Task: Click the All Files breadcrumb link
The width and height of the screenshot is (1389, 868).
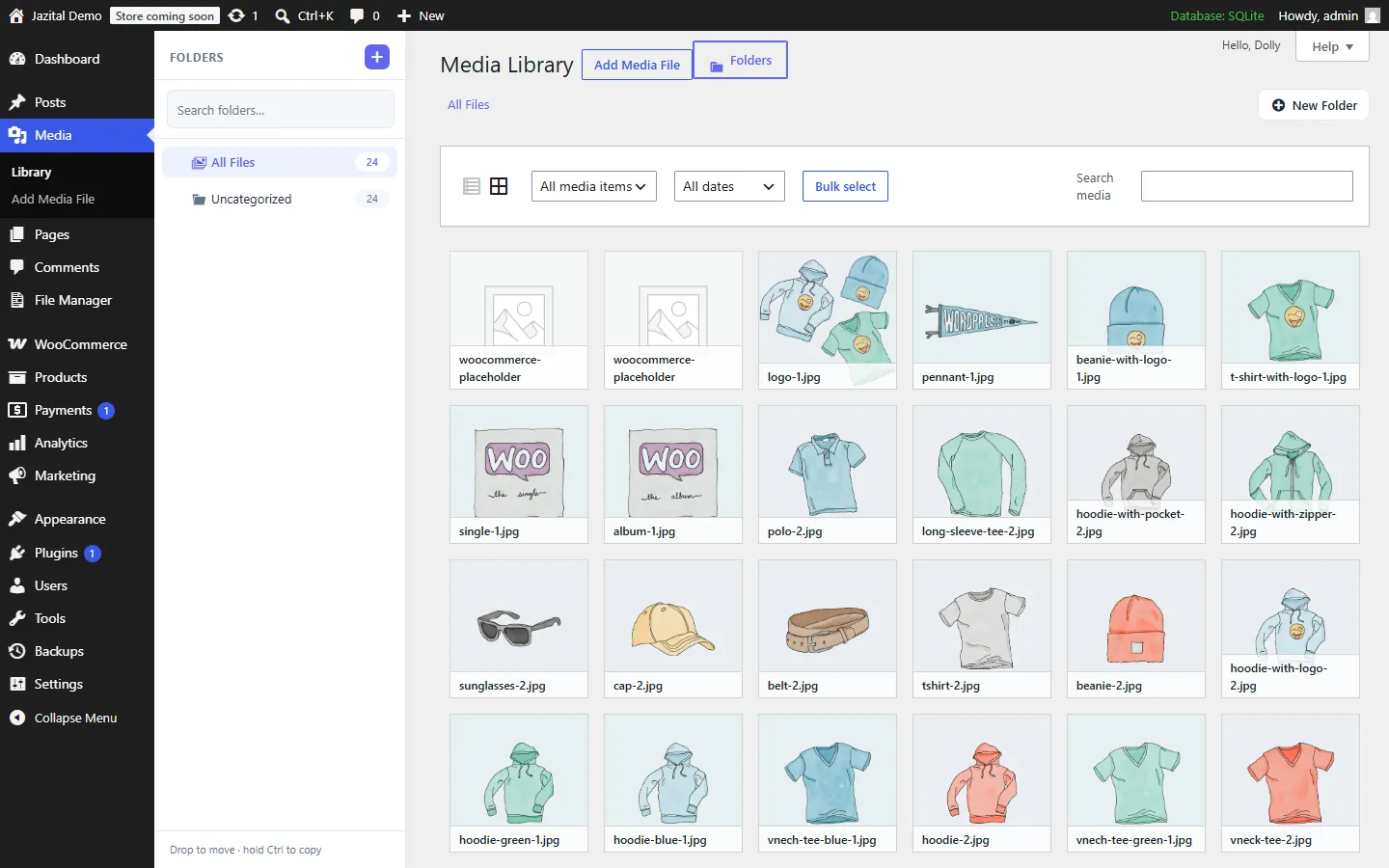Action: click(x=469, y=104)
